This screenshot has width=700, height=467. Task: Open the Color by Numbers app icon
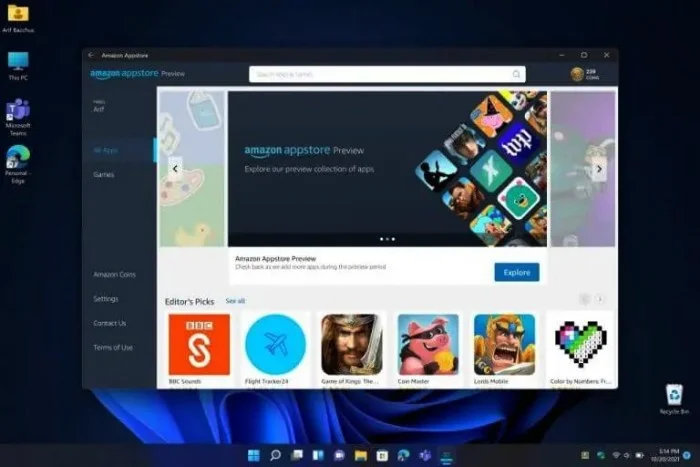pyautogui.click(x=580, y=344)
